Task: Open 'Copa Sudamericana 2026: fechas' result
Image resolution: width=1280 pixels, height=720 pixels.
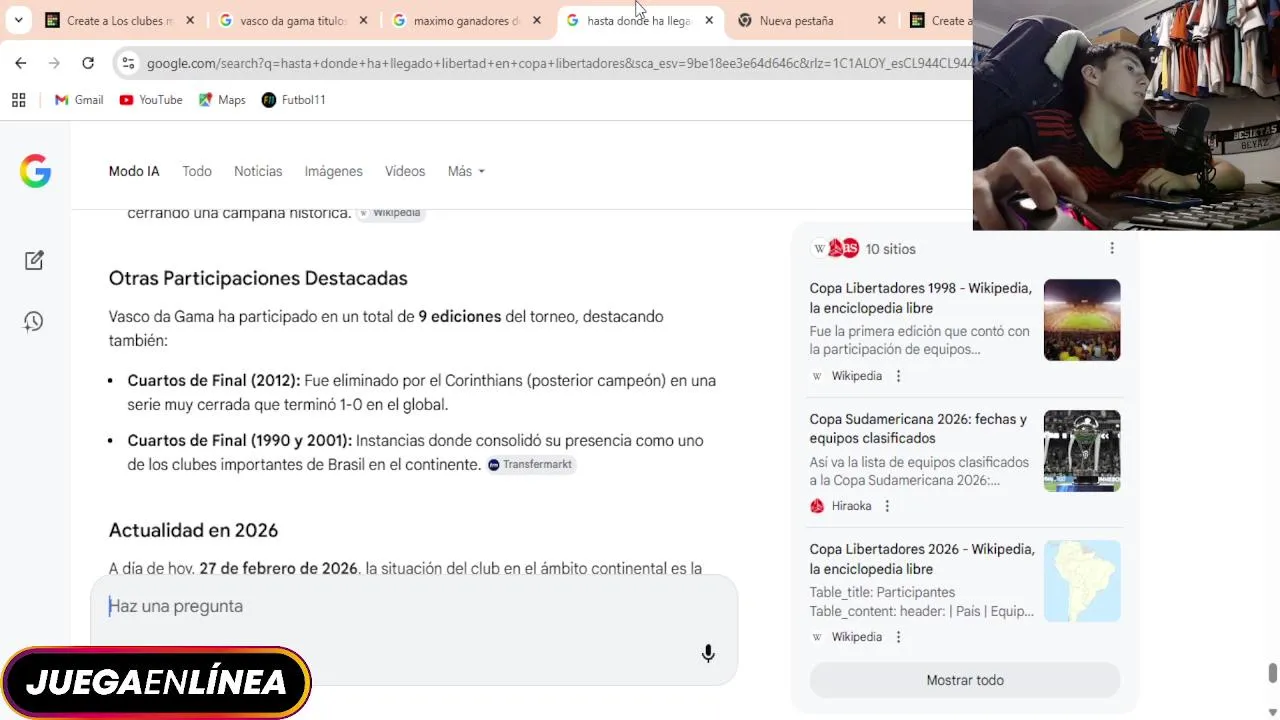Action: pos(918,429)
